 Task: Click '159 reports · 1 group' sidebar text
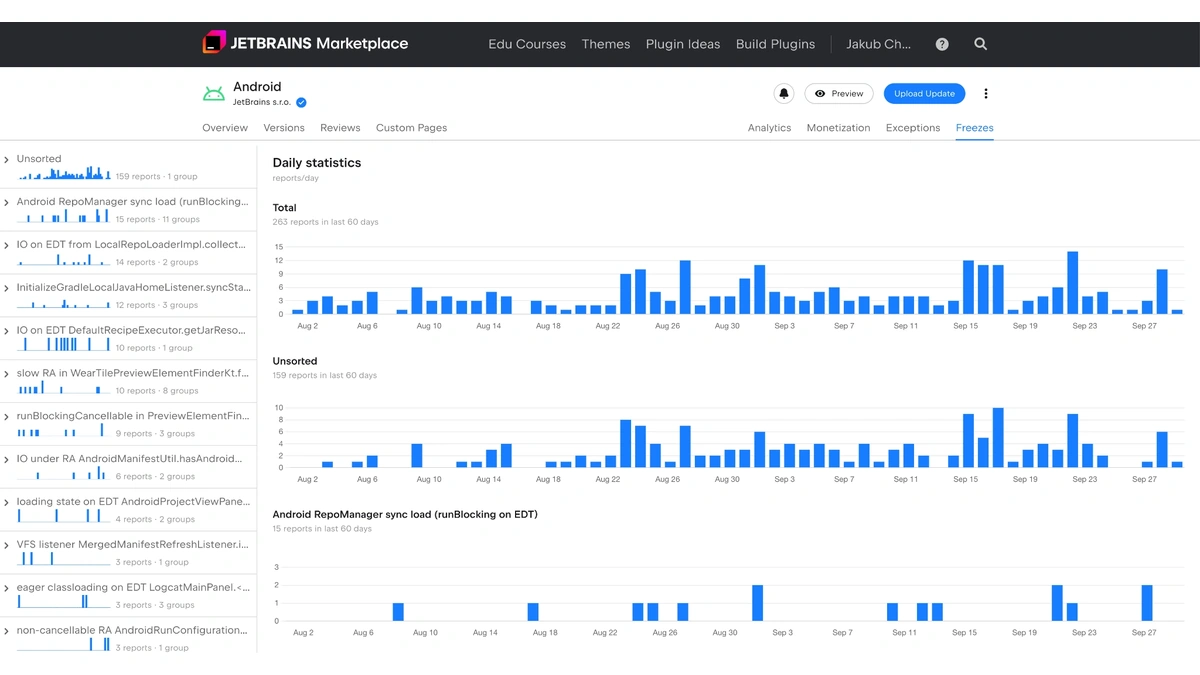tap(156, 177)
